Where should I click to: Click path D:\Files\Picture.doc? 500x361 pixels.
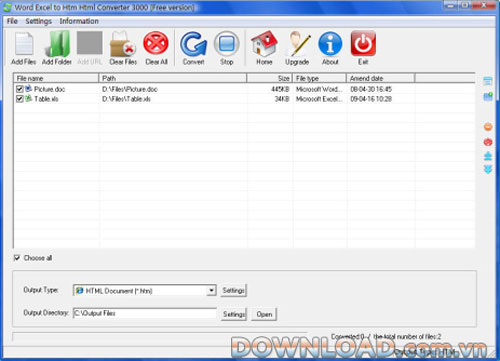pos(130,89)
